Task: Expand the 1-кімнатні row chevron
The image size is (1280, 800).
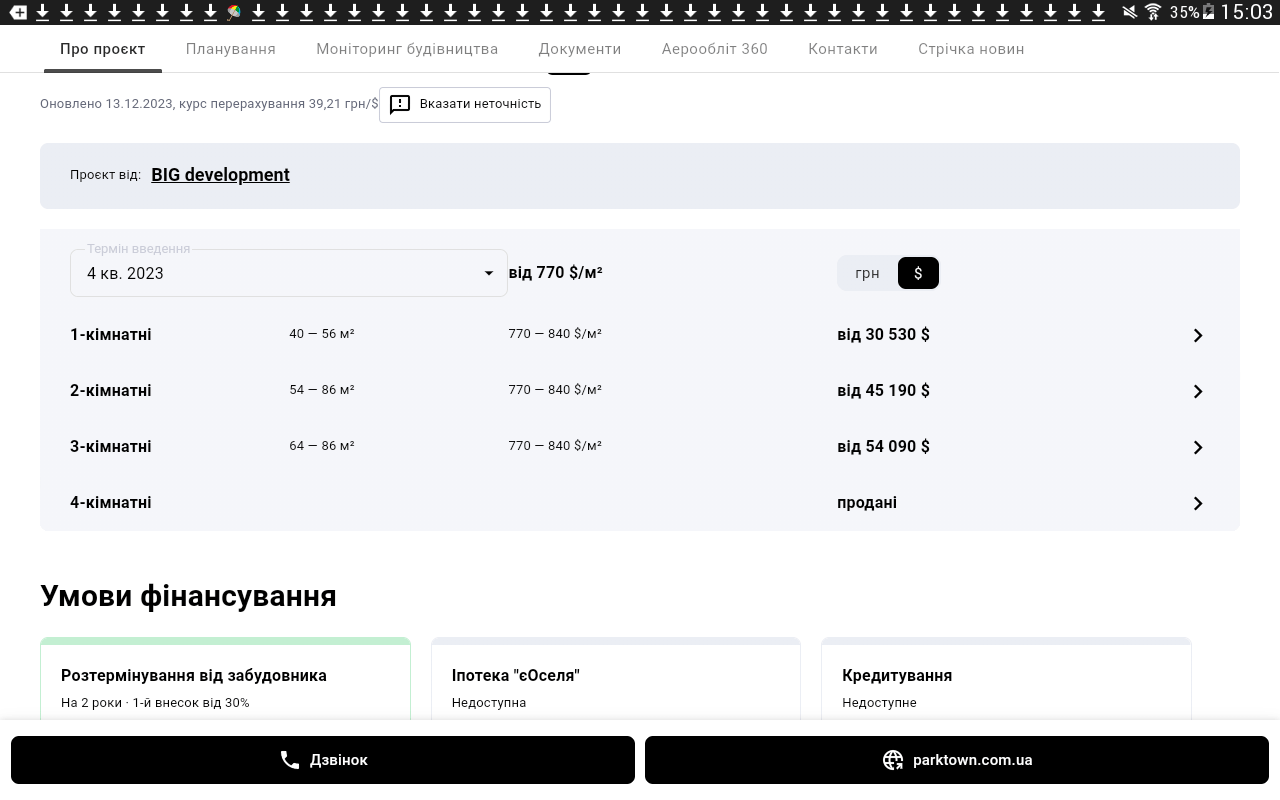Action: point(1198,335)
